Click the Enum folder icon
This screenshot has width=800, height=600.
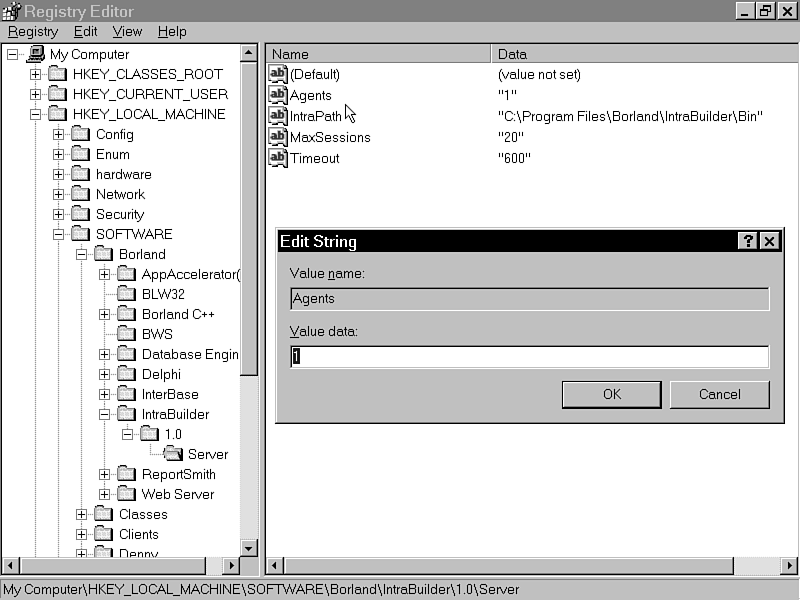tap(81, 154)
